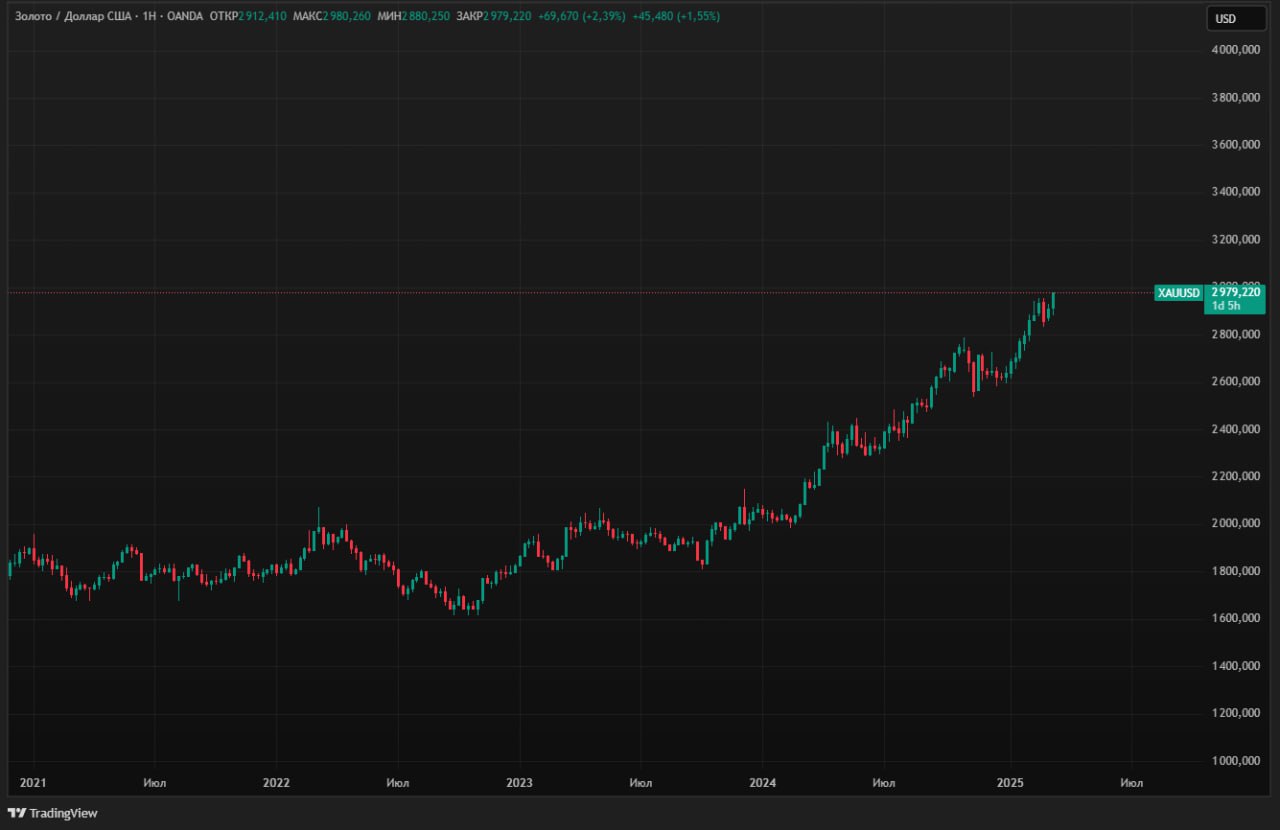Click the 2400,000 price axis label
The height and width of the screenshot is (830, 1280).
coord(1234,429)
